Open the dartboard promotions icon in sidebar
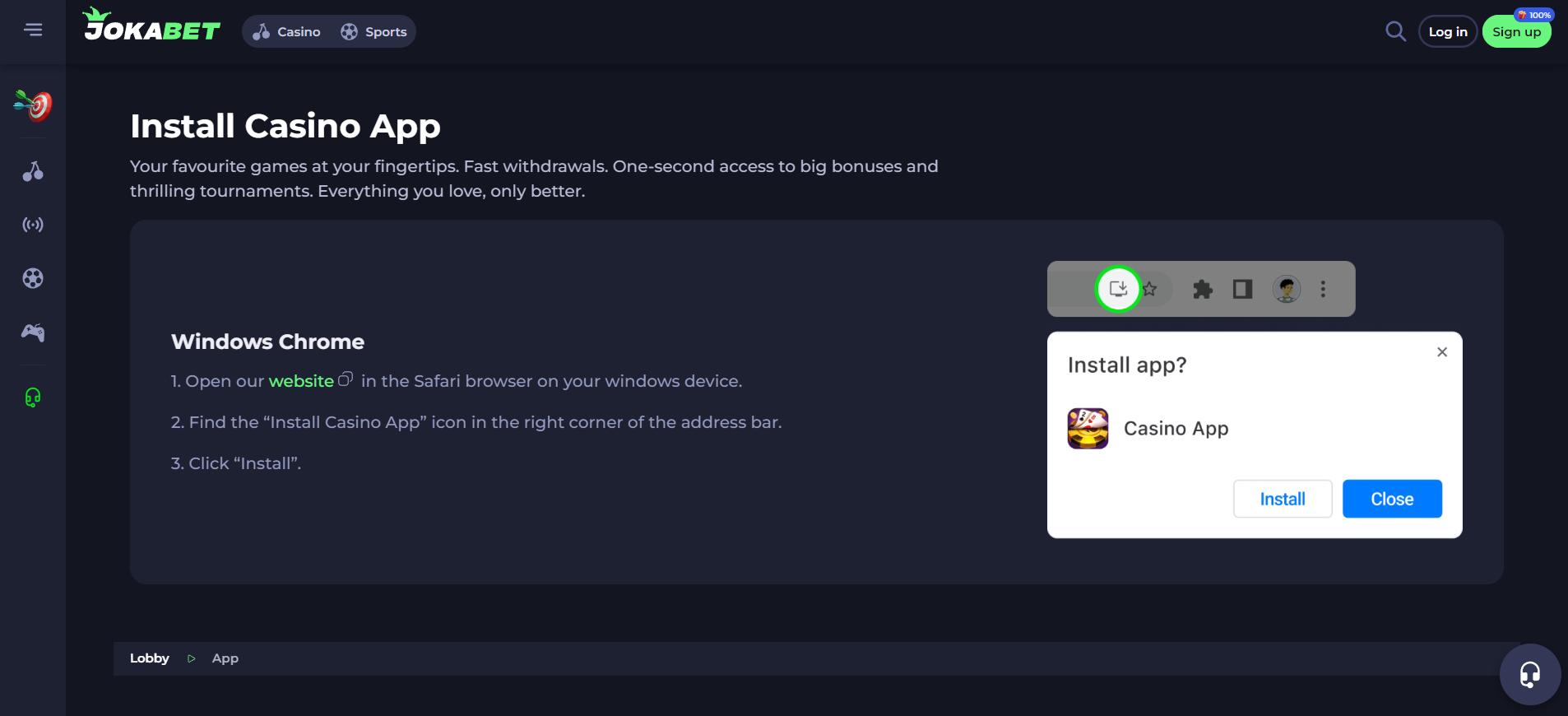The image size is (1568, 716). tap(33, 105)
